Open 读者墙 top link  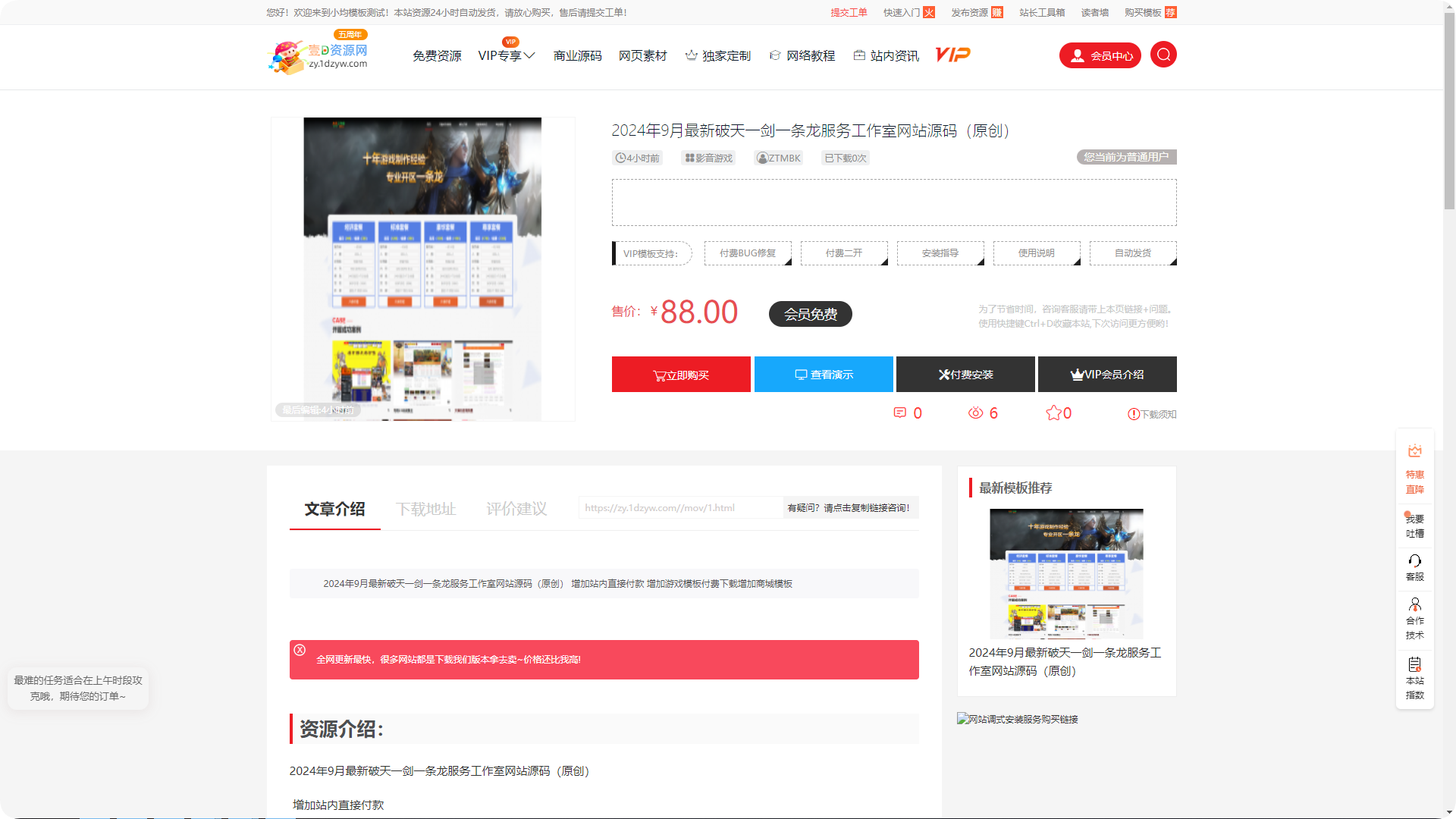coord(1094,12)
